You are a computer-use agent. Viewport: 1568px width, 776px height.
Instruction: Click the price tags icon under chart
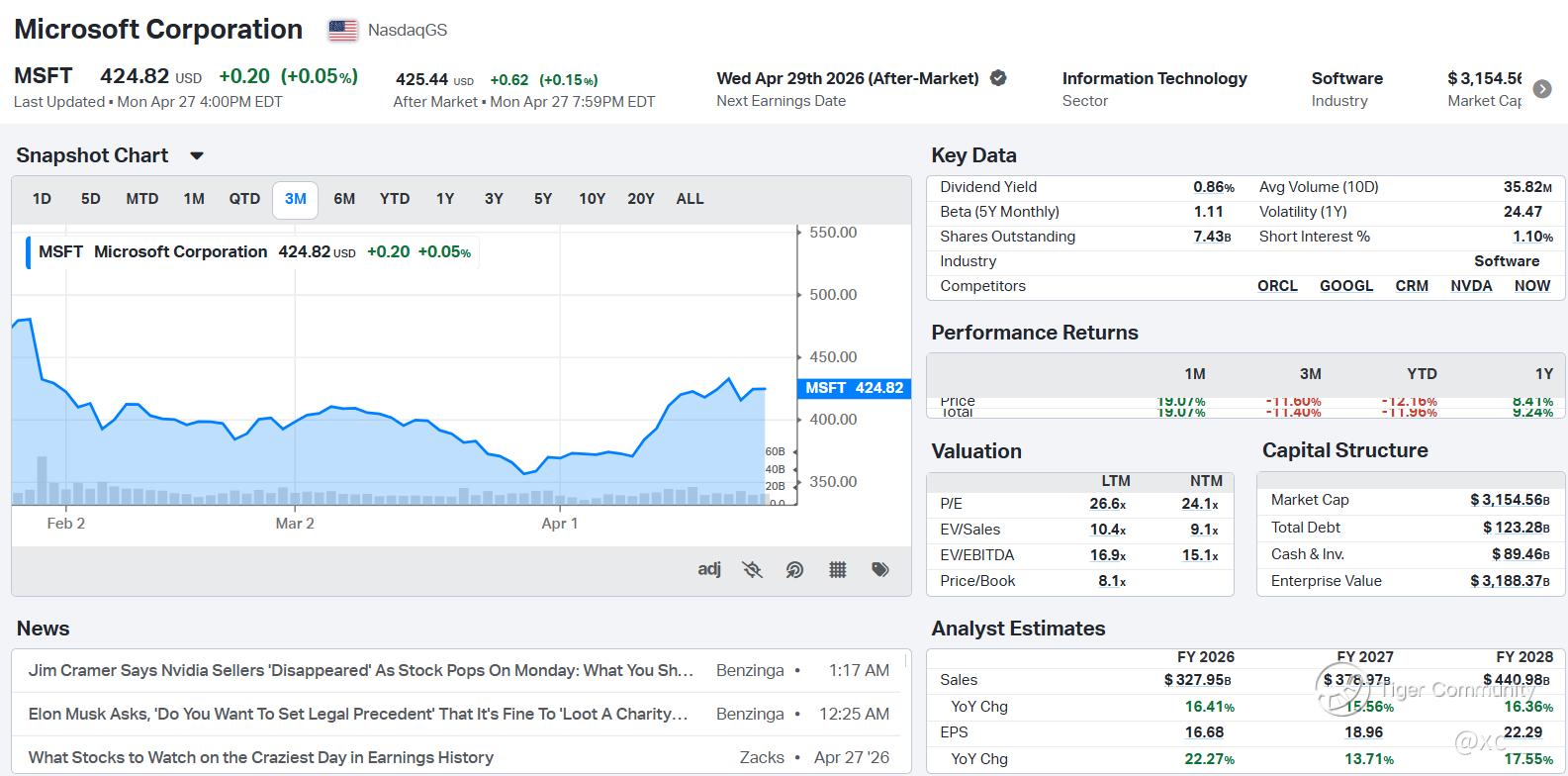point(880,570)
